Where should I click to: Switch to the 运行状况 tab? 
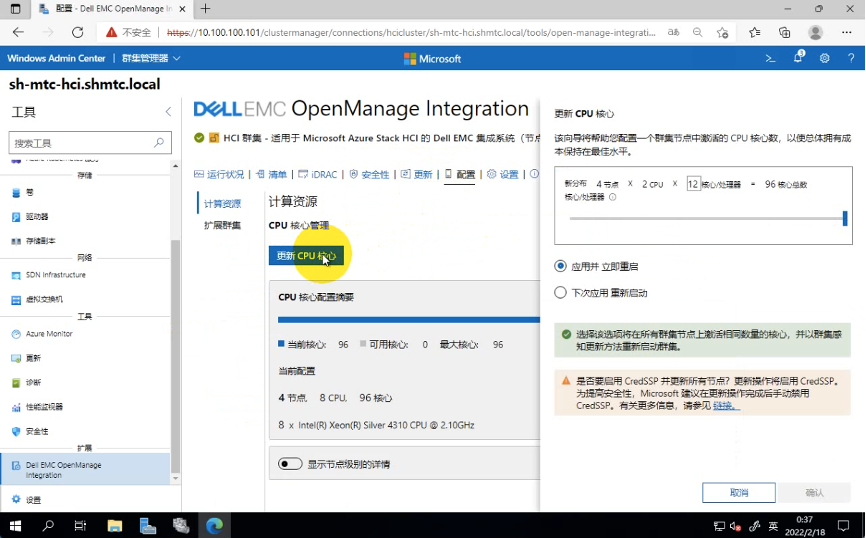tap(219, 175)
